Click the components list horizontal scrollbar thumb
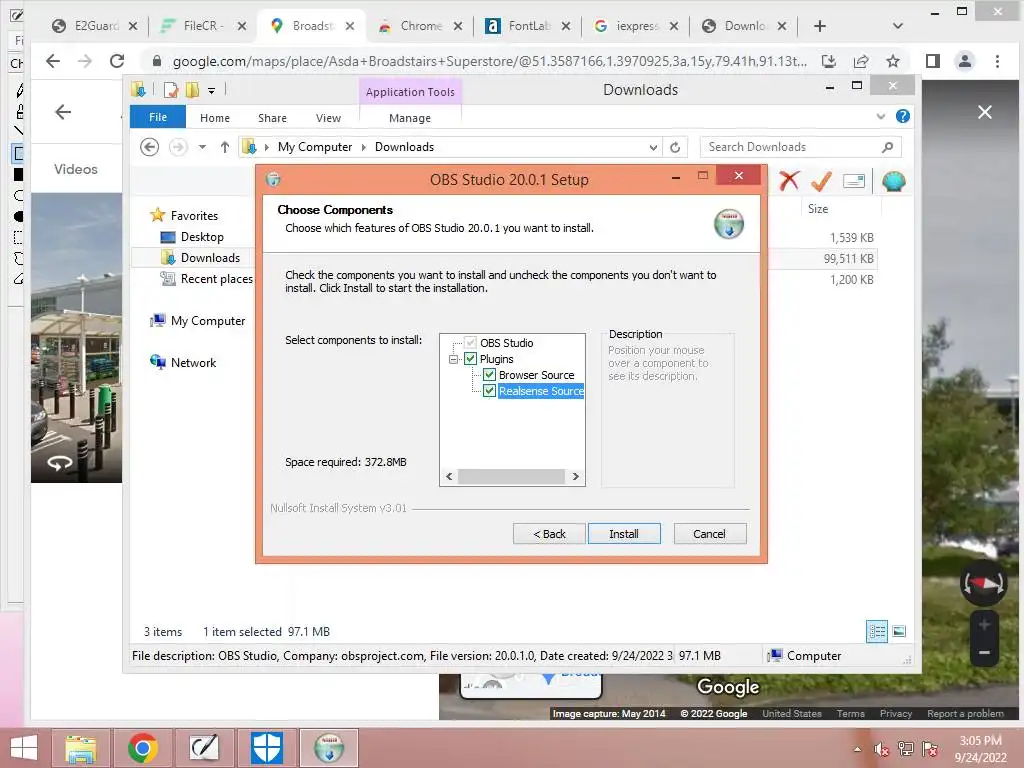The image size is (1024, 768). click(511, 477)
